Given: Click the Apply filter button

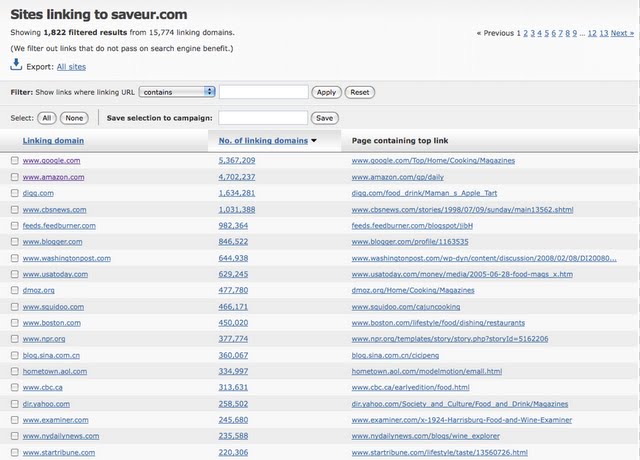Looking at the screenshot, I should pos(327,92).
